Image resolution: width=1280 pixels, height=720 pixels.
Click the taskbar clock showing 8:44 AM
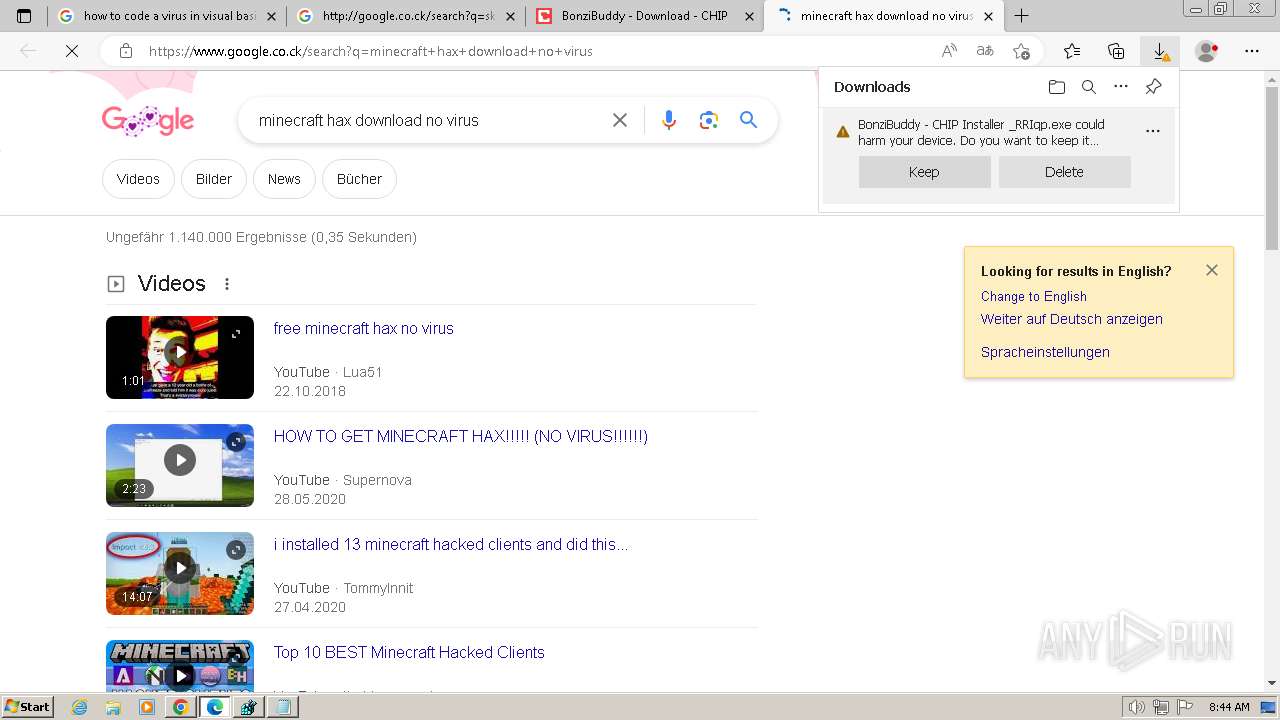[x=1229, y=707]
